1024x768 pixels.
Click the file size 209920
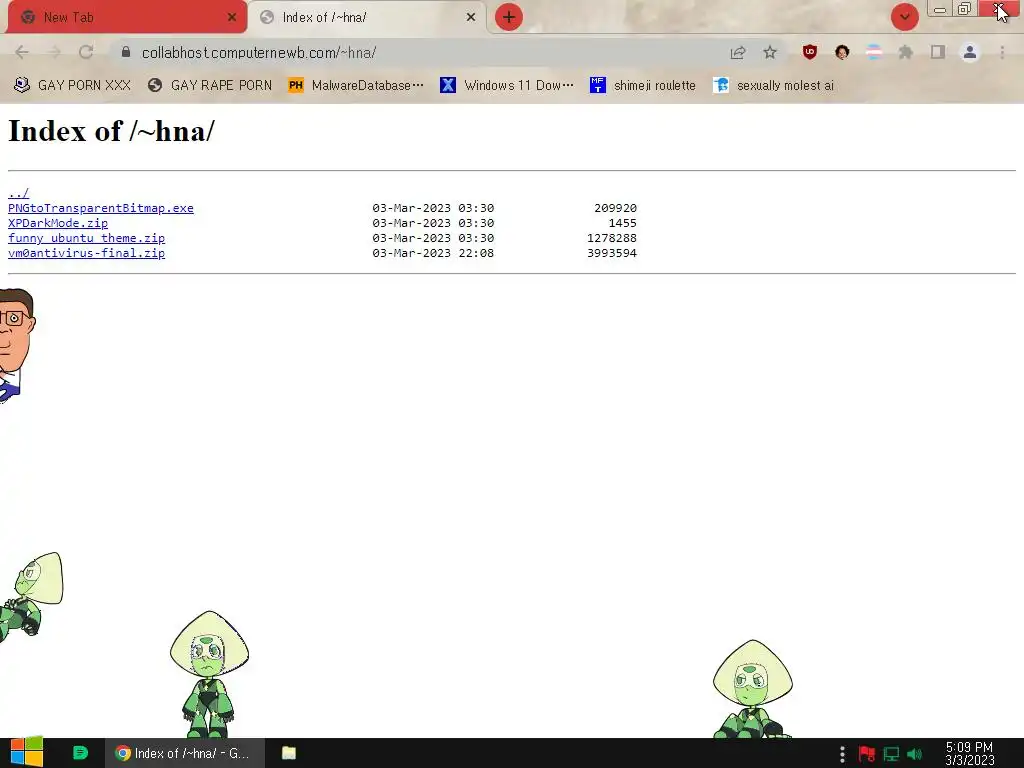tap(615, 208)
